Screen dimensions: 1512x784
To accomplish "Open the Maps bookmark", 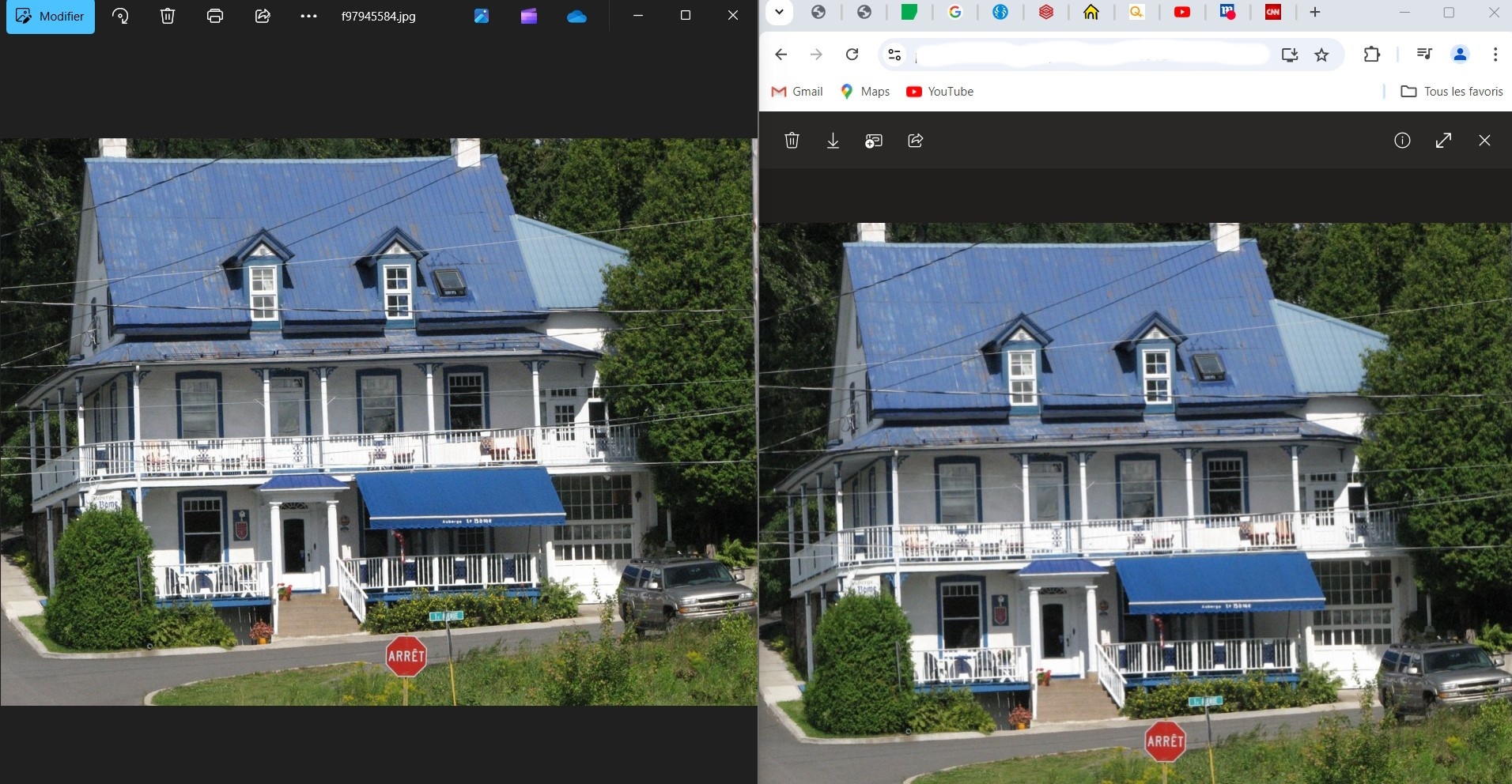I will [x=864, y=92].
